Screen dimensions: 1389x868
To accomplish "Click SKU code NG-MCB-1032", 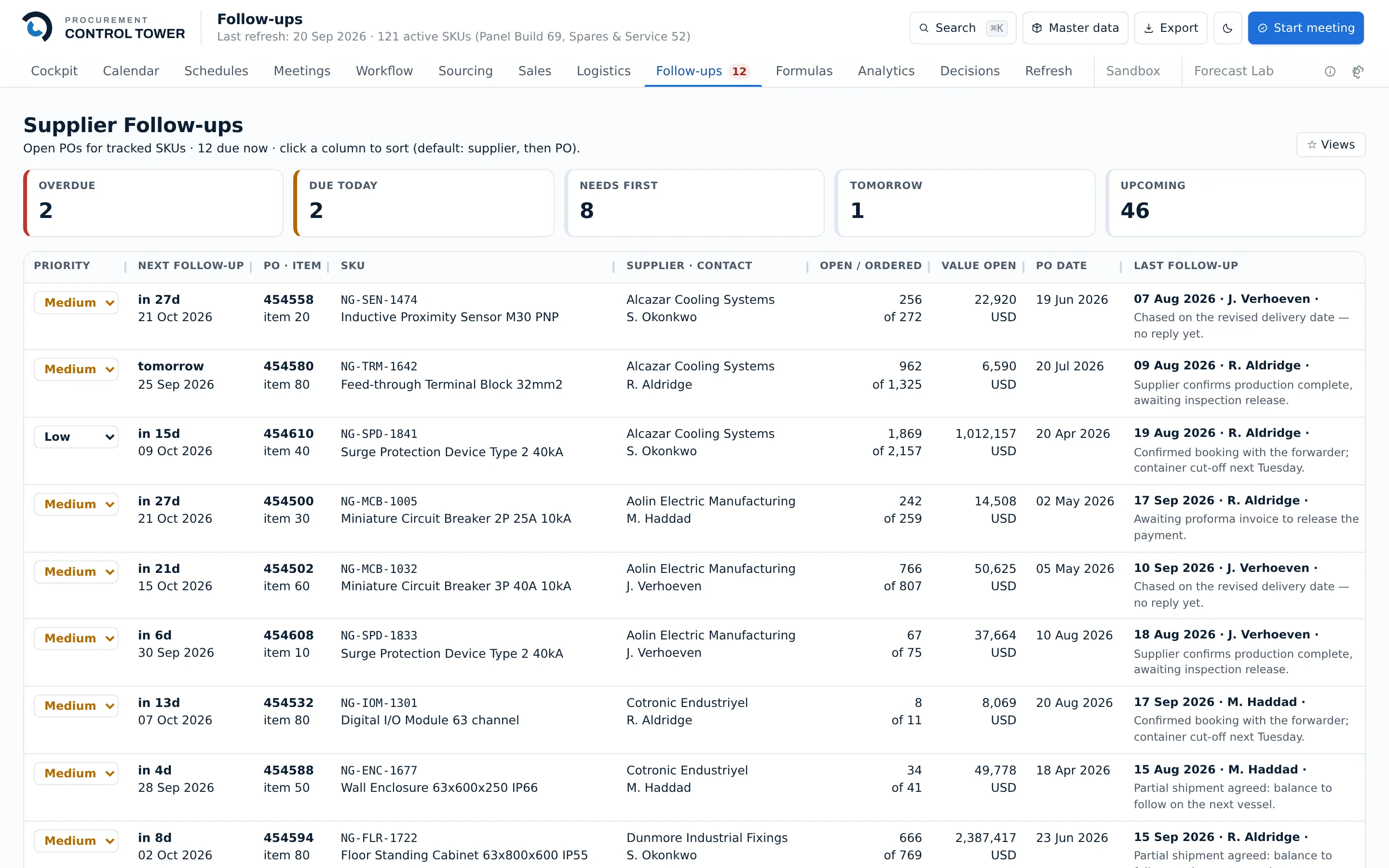I will tap(379, 569).
